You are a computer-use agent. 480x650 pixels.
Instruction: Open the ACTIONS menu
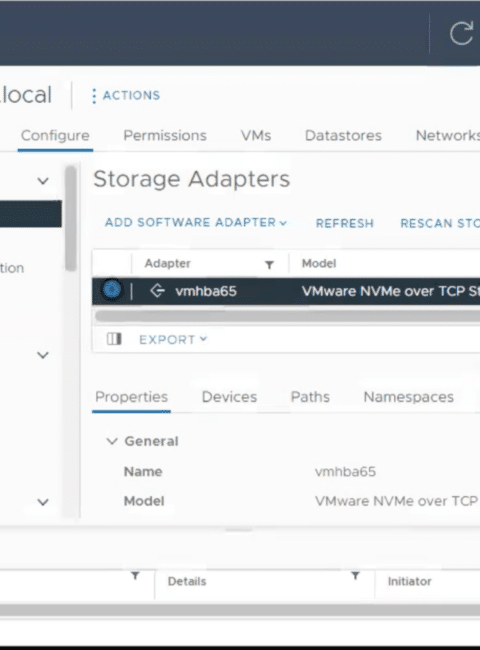coord(126,95)
